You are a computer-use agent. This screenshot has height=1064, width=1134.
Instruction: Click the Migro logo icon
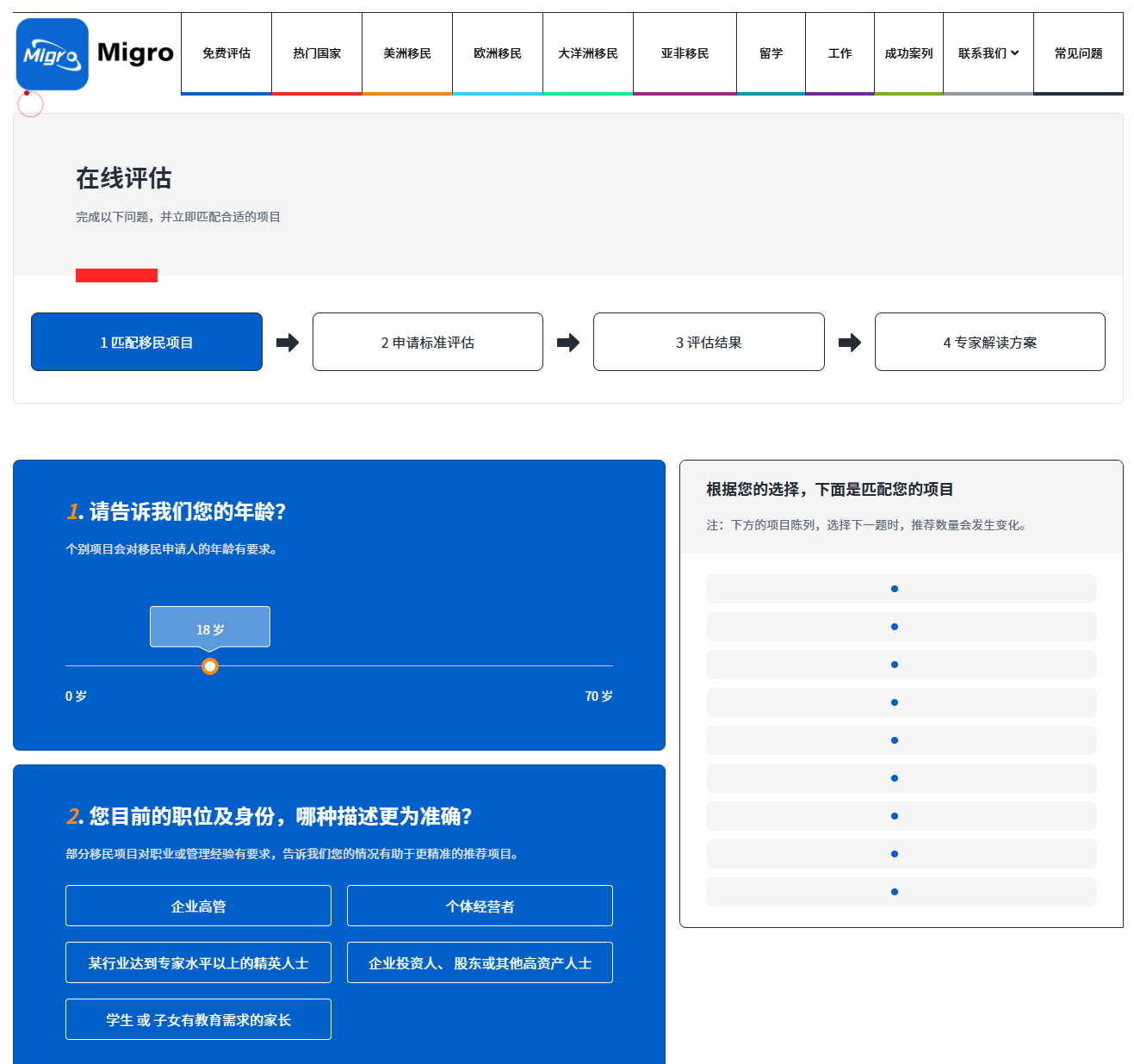(53, 54)
